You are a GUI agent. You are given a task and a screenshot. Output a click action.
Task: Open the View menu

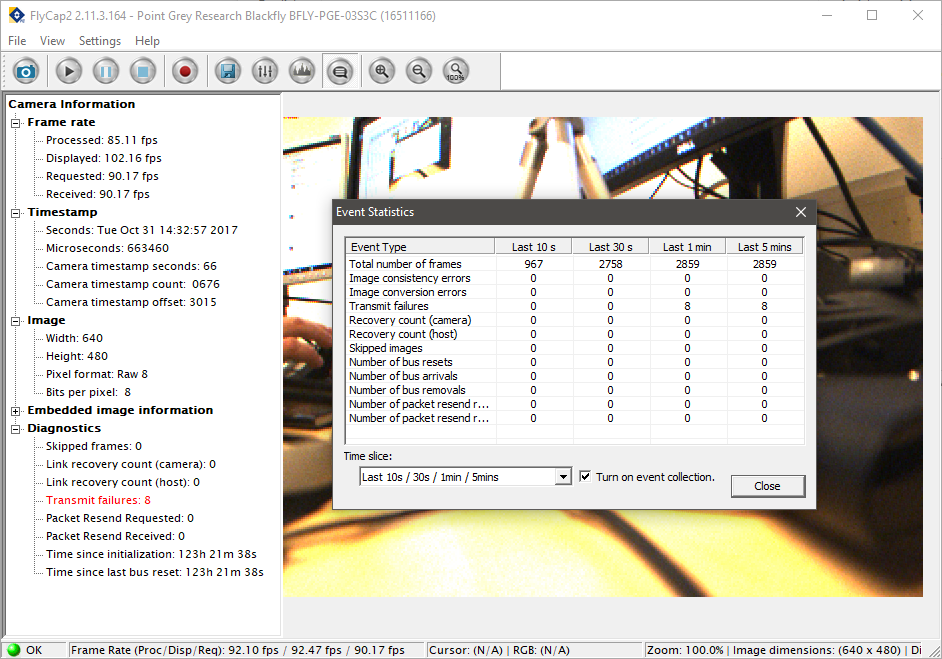pos(52,41)
